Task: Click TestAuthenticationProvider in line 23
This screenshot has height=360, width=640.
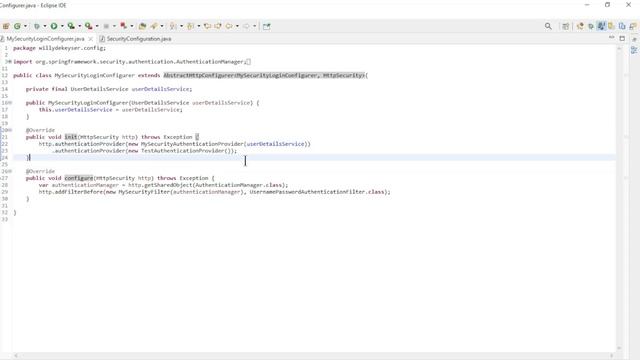Action: pos(182,151)
